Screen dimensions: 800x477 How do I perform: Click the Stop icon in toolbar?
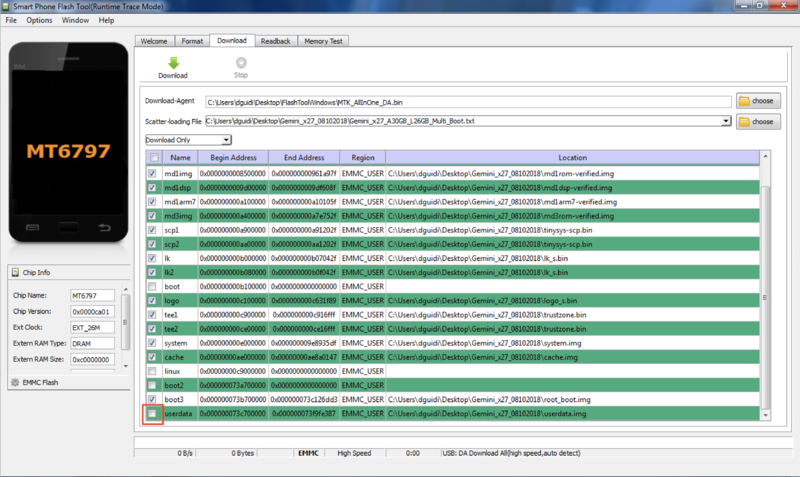click(241, 62)
